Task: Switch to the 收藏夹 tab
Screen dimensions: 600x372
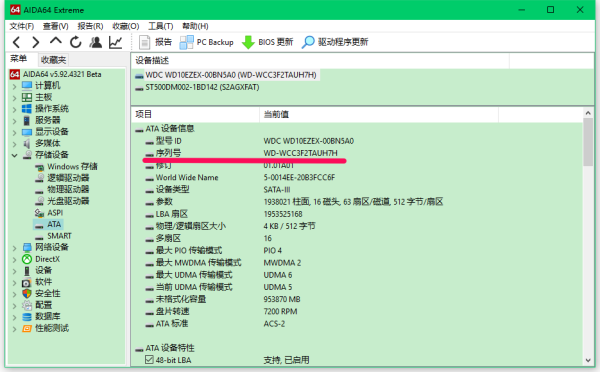Action: pos(54,60)
